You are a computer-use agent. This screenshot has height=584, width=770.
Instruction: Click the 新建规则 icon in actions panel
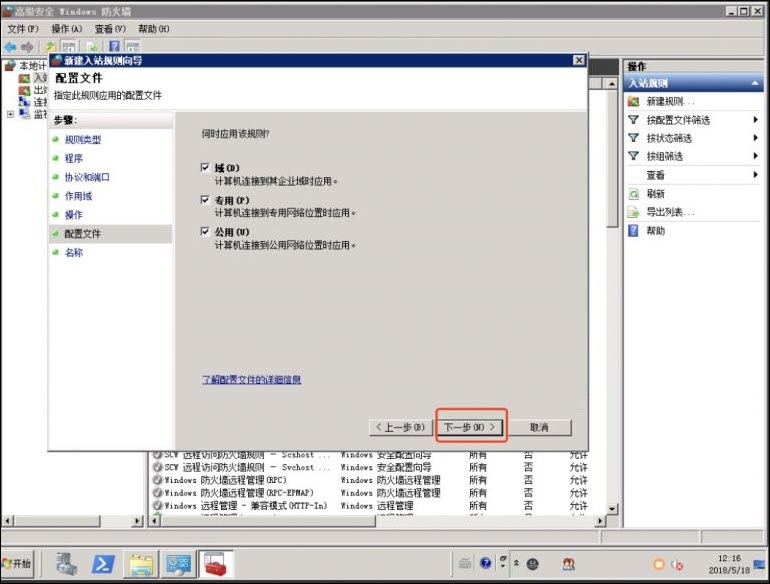(633, 102)
